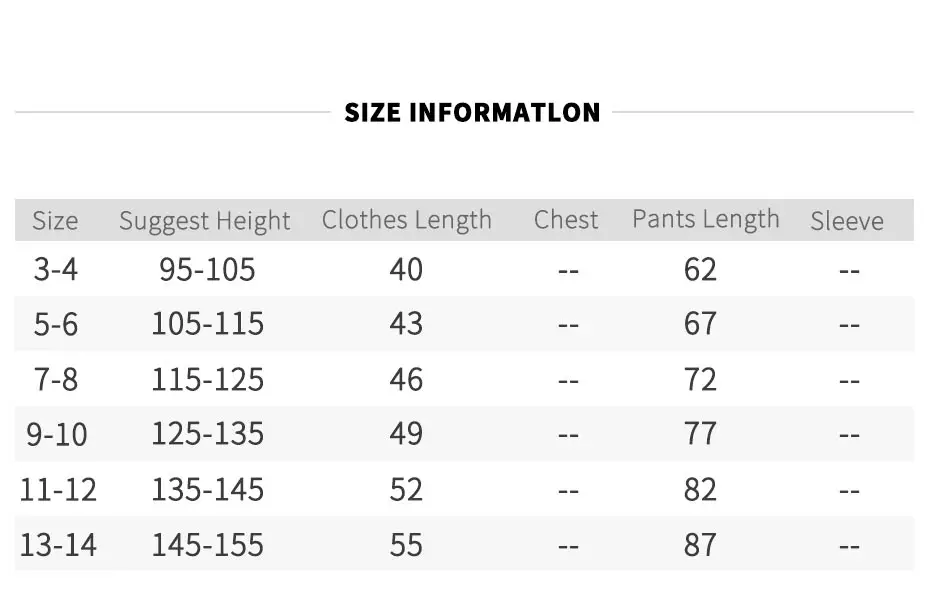Viewport: 930px width, 601px height.
Task: Select the 5-6 size row
Action: point(464,324)
